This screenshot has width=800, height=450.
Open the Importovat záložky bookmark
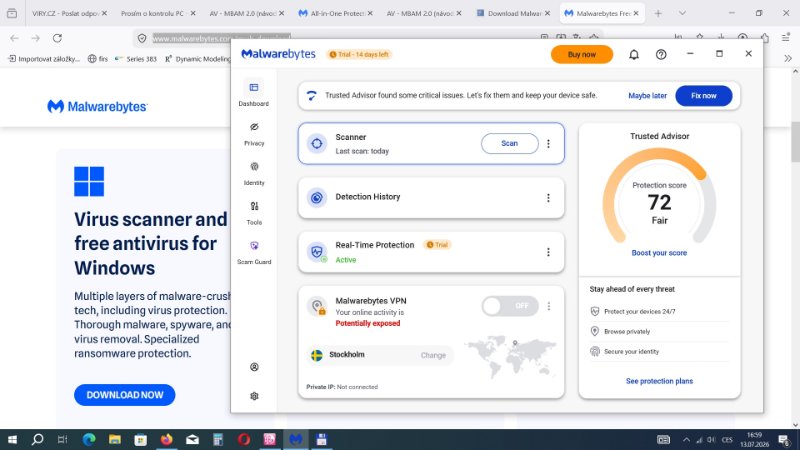tap(44, 59)
